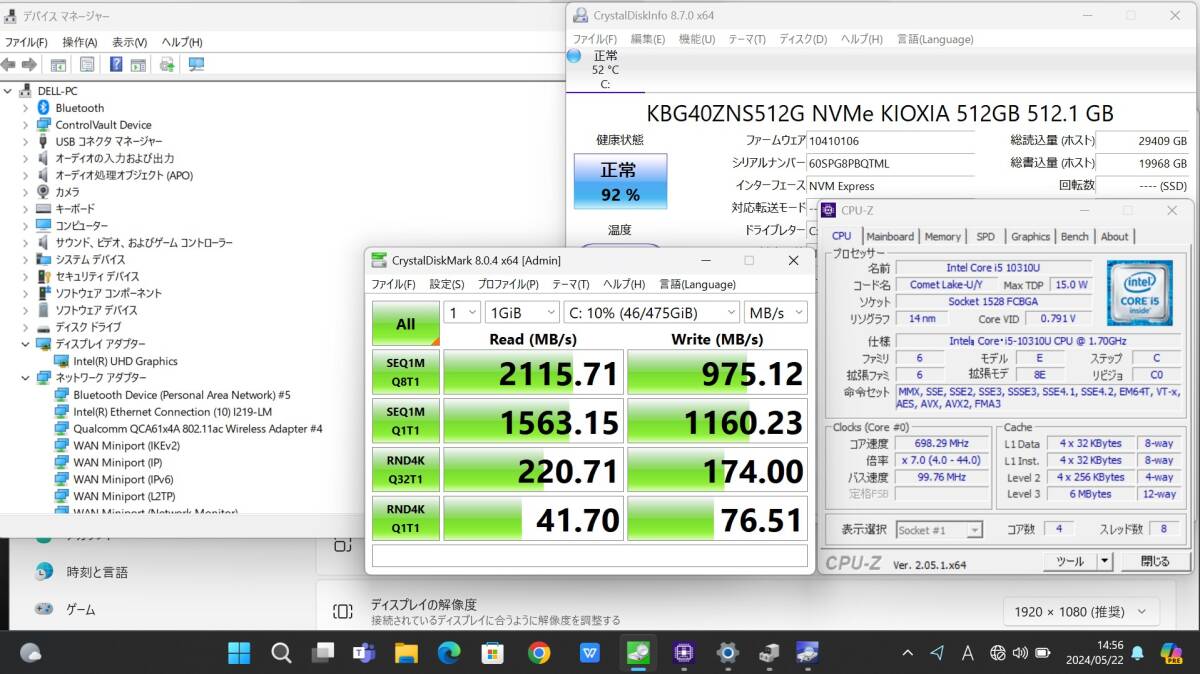Switch to the Bench tab in CPU-Z
1200x674 pixels.
tap(1075, 237)
